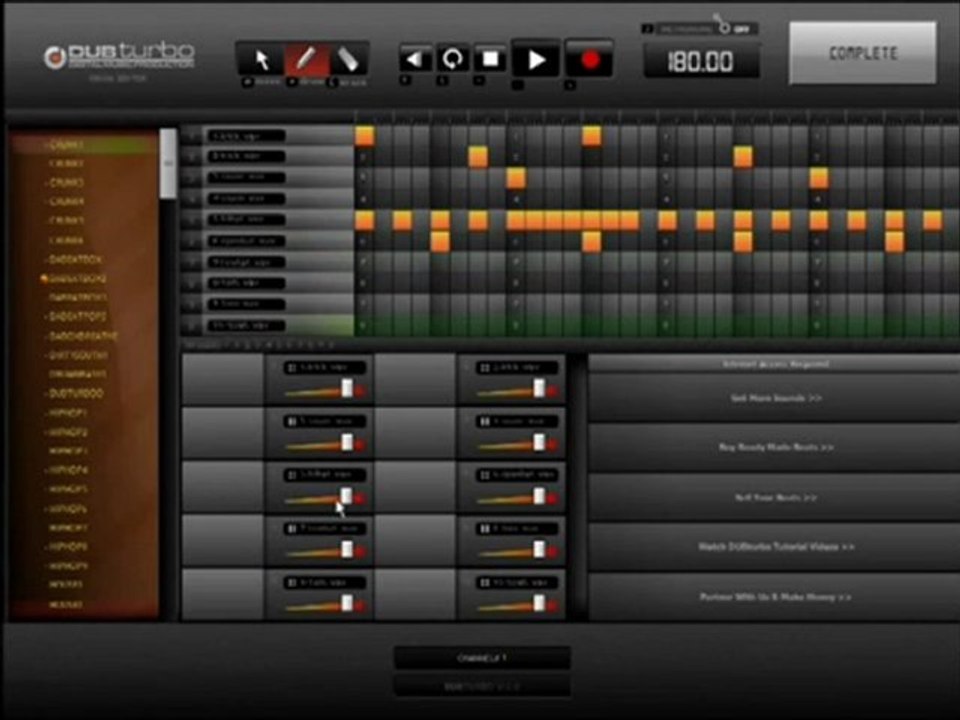Click the first orange note on track 3 snare
This screenshot has width=960, height=720.
point(516,178)
